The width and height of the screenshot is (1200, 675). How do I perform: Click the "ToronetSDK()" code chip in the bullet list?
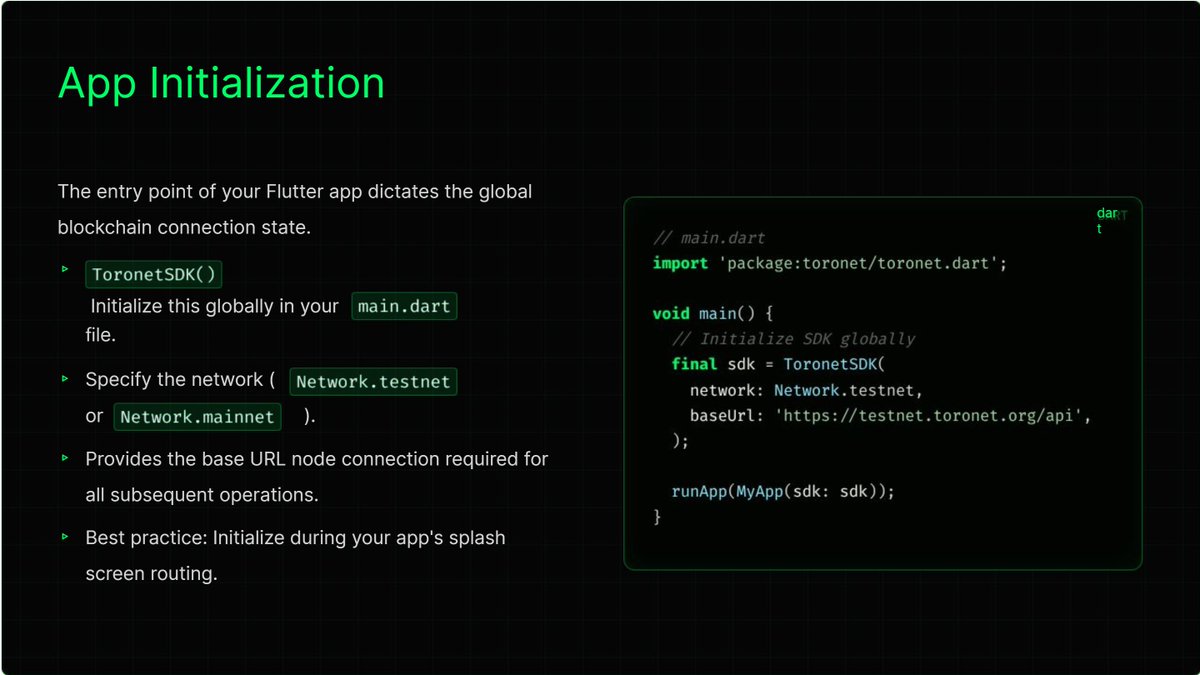coord(153,274)
